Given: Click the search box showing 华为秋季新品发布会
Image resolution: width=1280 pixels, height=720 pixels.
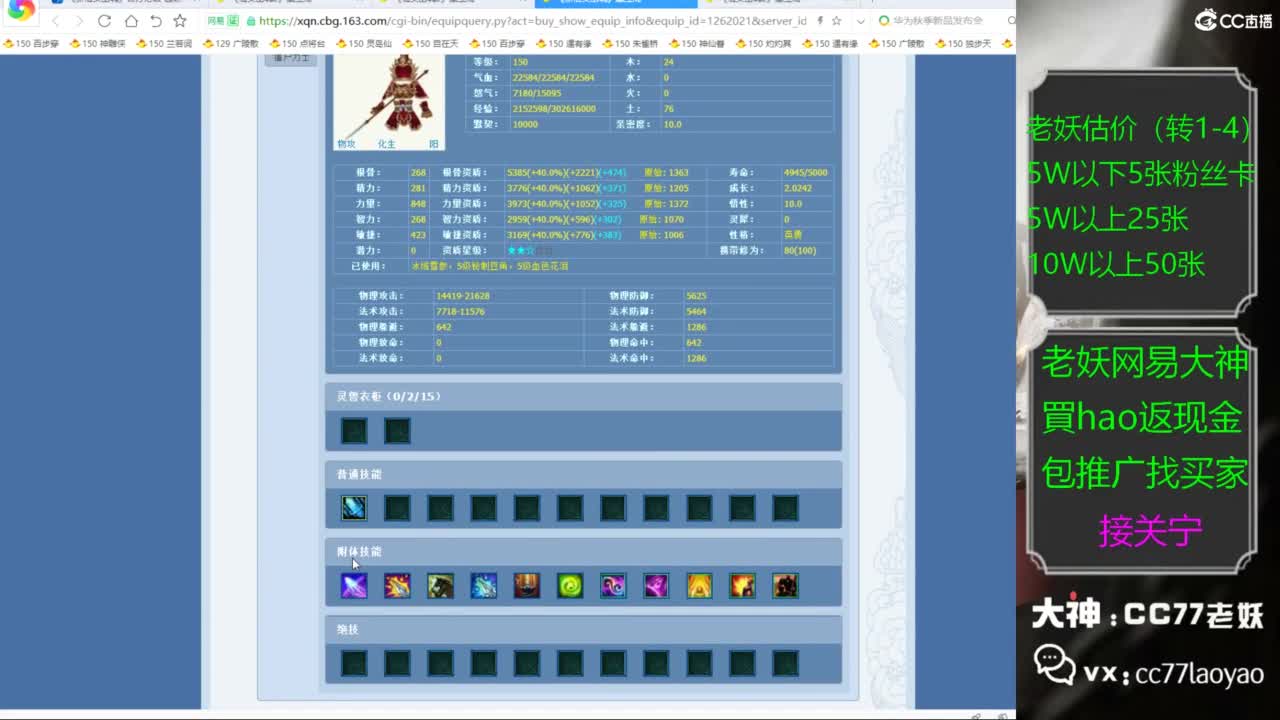Looking at the screenshot, I should point(942,21).
